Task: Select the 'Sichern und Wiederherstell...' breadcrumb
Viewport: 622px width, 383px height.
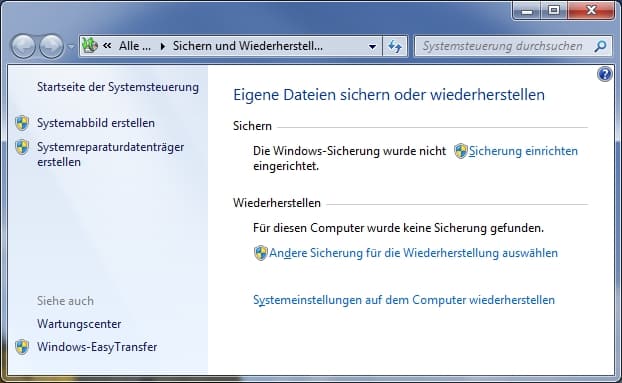Action: (x=248, y=46)
